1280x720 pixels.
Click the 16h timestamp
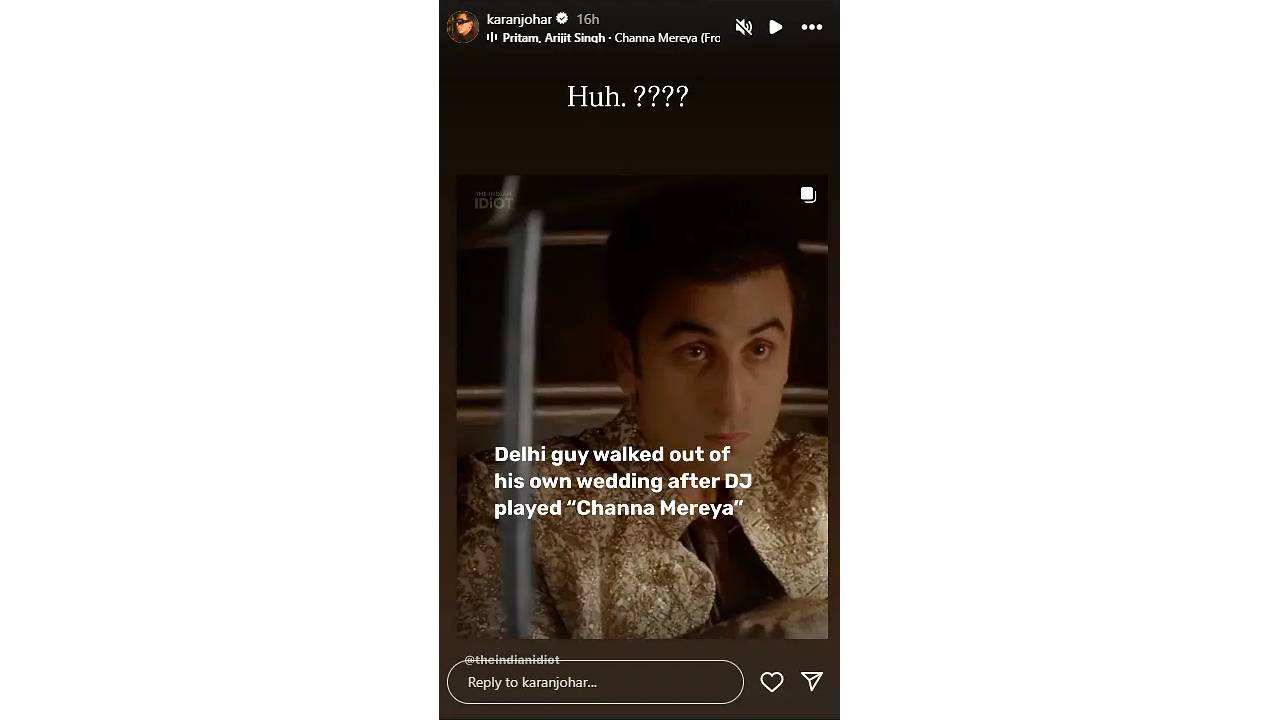tap(588, 19)
